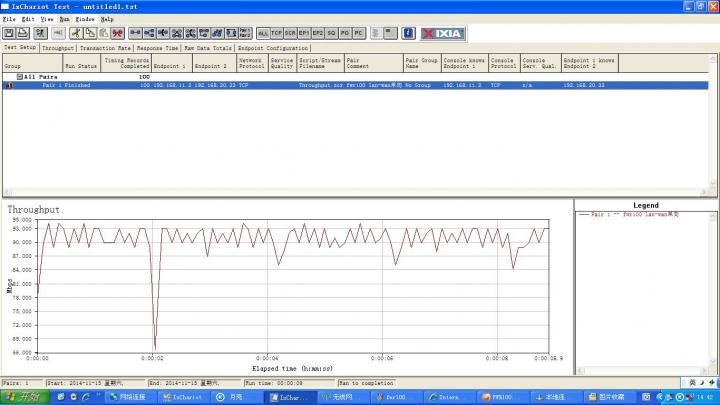Click the Print toolbar icon
Viewport: 720px width, 405px height.
pos(23,33)
